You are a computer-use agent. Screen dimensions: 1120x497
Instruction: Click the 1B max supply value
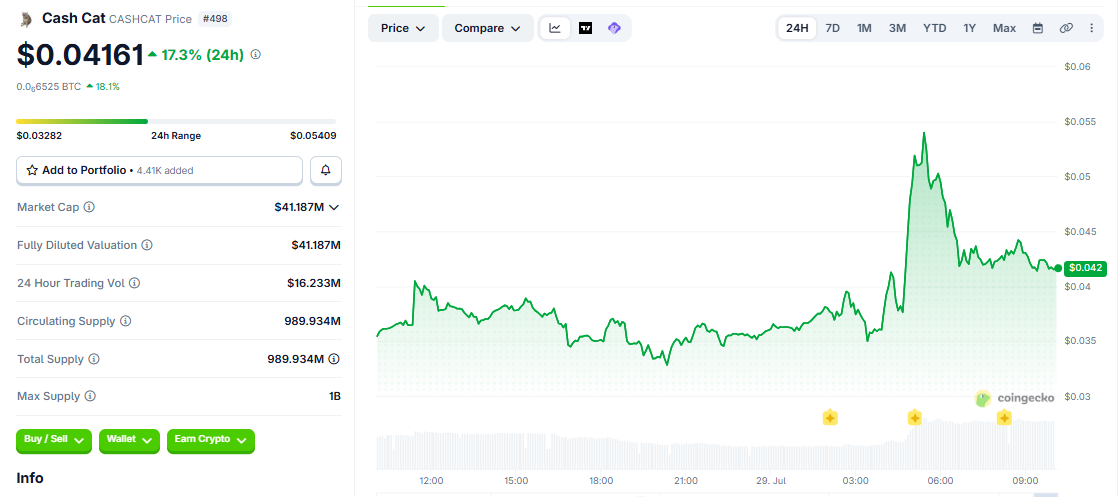point(334,396)
